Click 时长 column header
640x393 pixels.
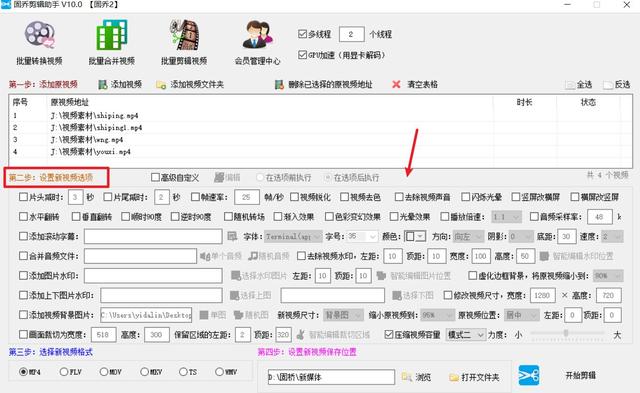pos(524,102)
